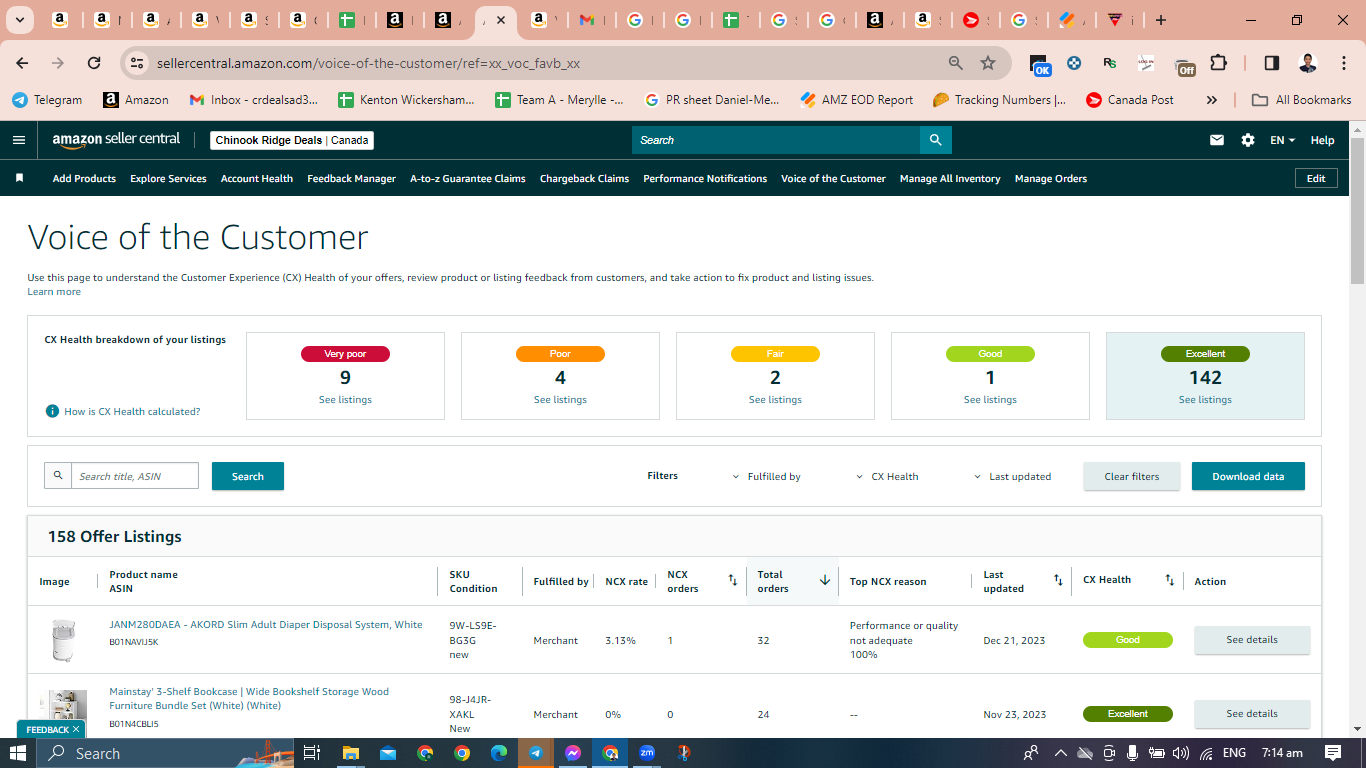
Task: Click the Windows Start button
Action: coord(18,753)
